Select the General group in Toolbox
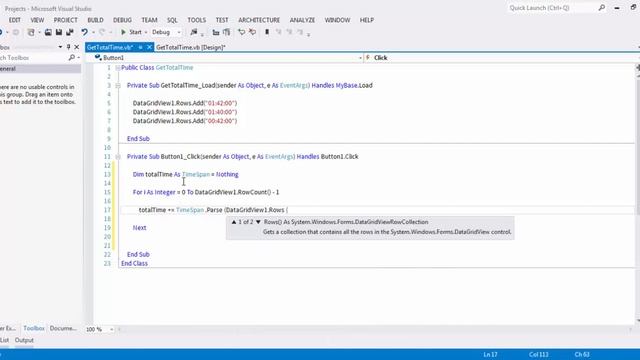 [x=40, y=69]
